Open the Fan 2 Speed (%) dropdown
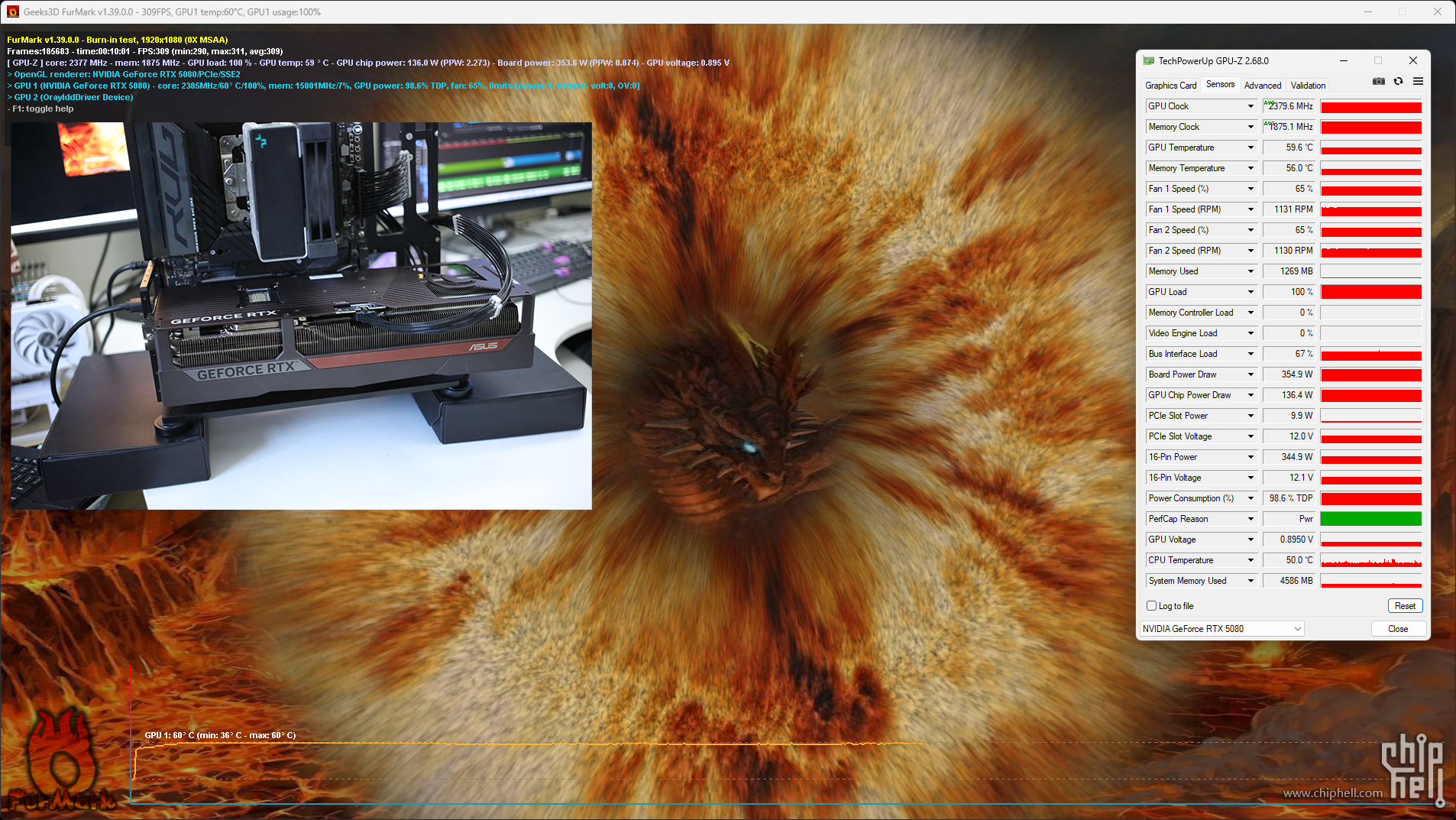 (1251, 230)
